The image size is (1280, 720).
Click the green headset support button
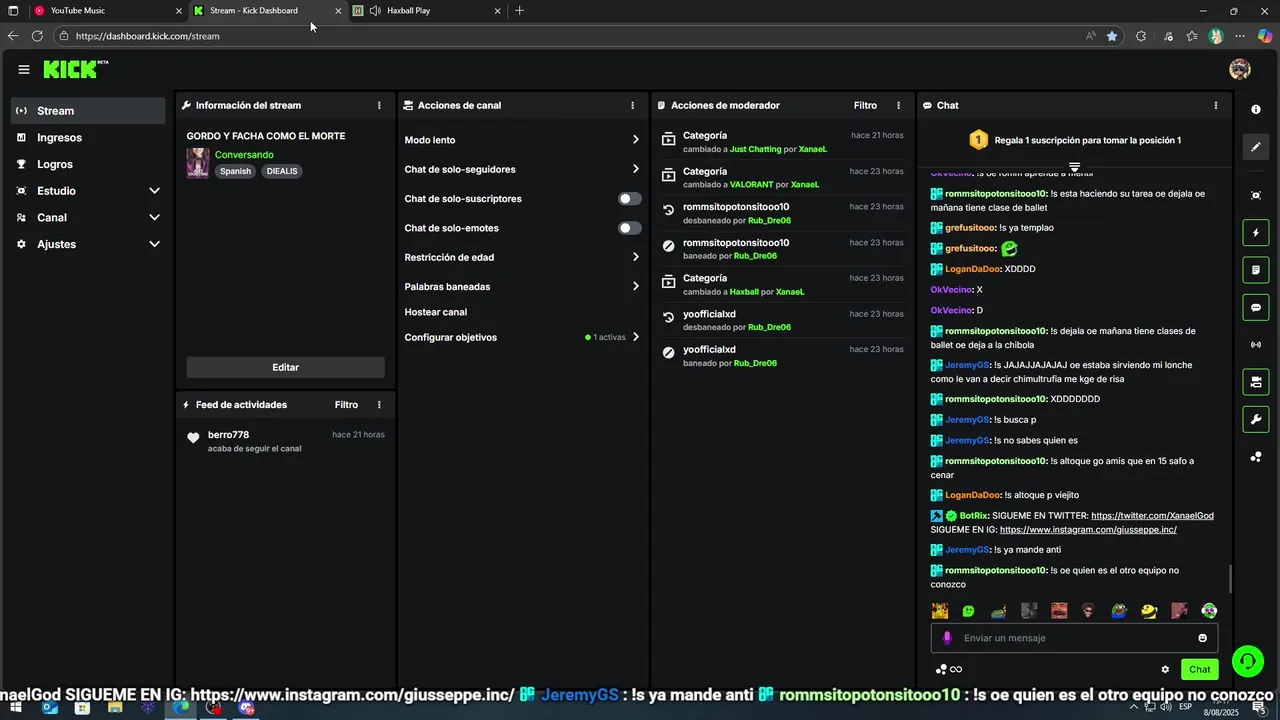tap(1247, 661)
